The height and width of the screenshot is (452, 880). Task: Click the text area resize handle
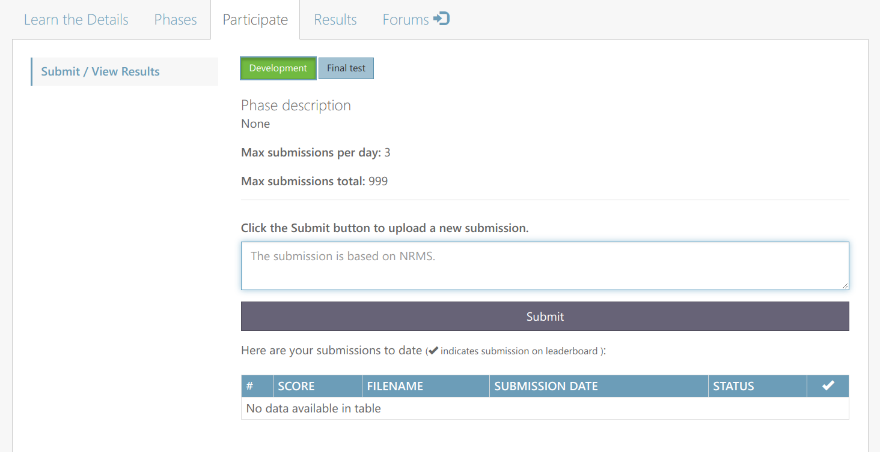coord(844,285)
